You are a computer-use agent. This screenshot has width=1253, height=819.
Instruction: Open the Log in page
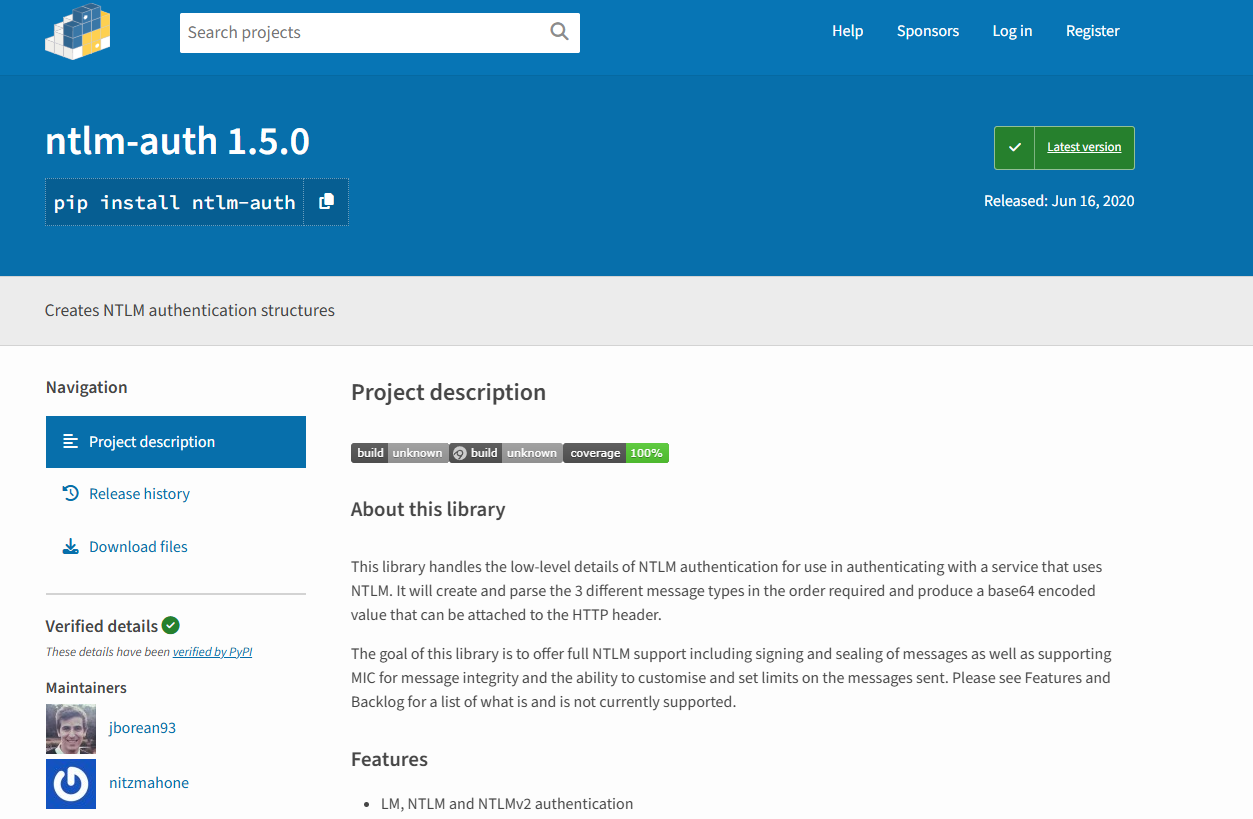[x=1012, y=31]
